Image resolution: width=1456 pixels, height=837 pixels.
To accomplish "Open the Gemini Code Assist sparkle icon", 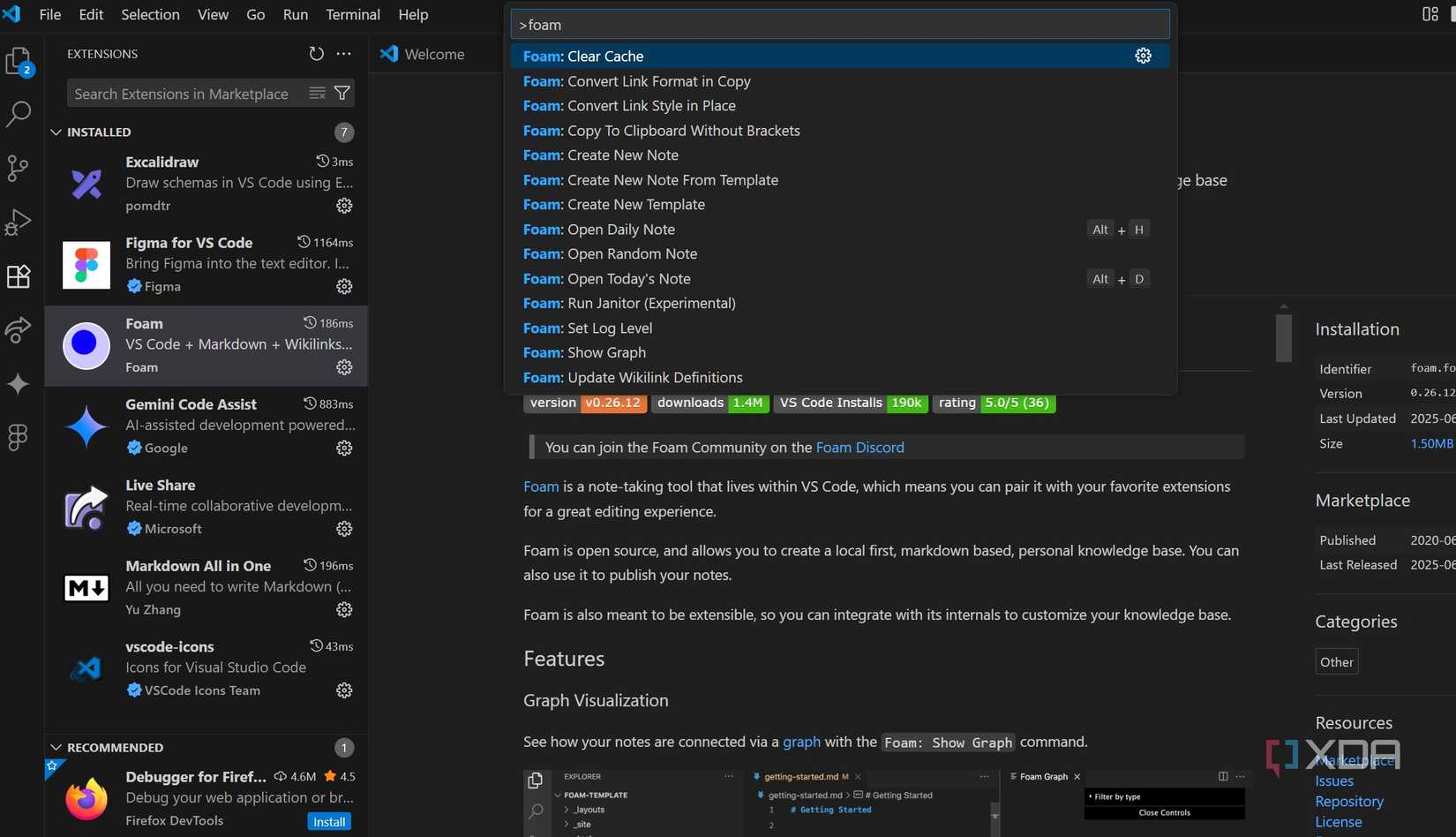I will point(19,383).
